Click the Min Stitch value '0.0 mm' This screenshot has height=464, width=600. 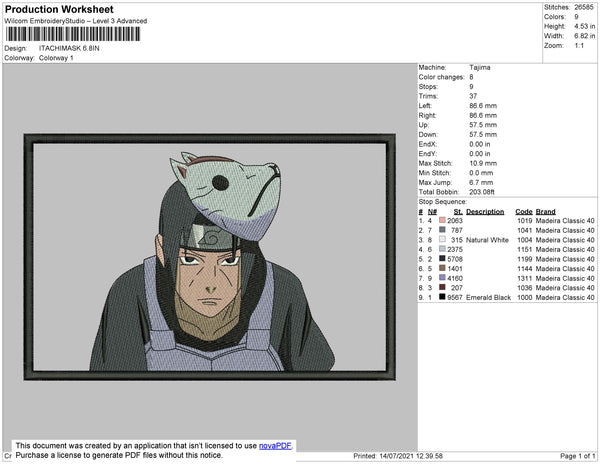pyautogui.click(x=481, y=173)
